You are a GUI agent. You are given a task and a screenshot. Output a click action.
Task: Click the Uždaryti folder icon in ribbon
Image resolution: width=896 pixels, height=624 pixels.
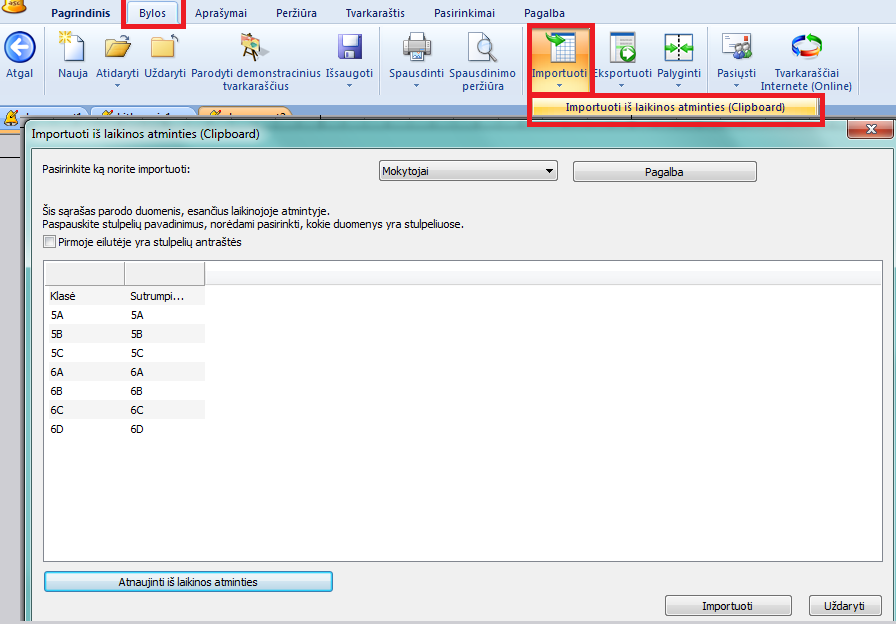[x=163, y=48]
